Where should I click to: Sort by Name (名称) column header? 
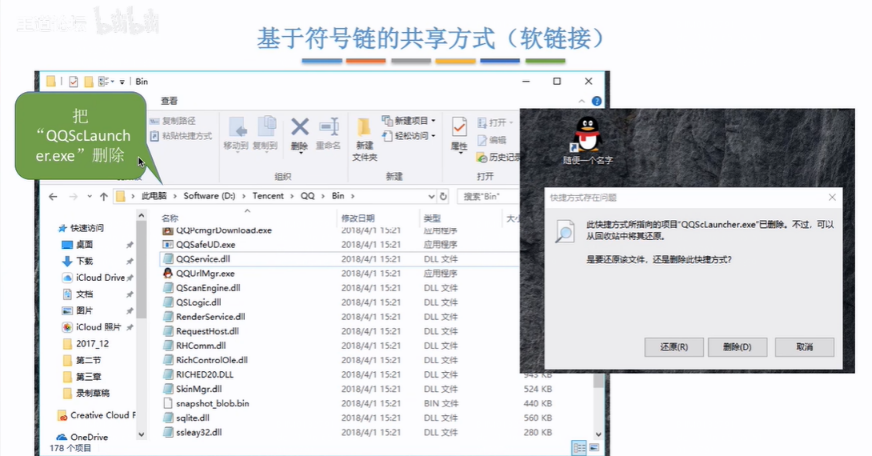pyautogui.click(x=170, y=218)
